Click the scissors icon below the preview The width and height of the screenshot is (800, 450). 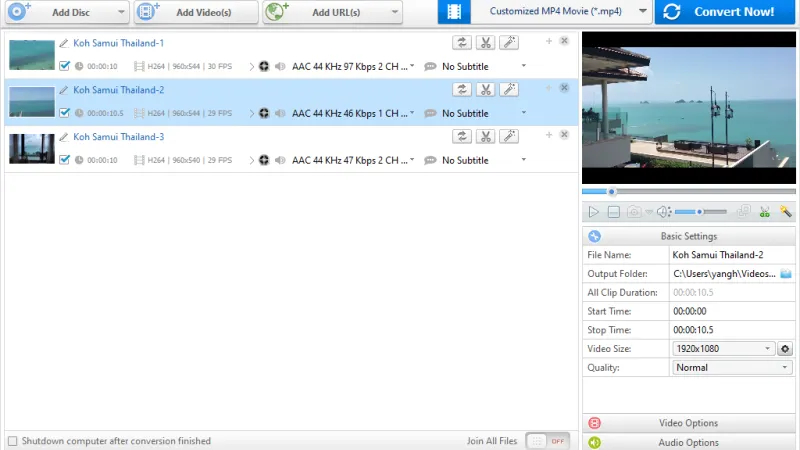click(x=764, y=212)
